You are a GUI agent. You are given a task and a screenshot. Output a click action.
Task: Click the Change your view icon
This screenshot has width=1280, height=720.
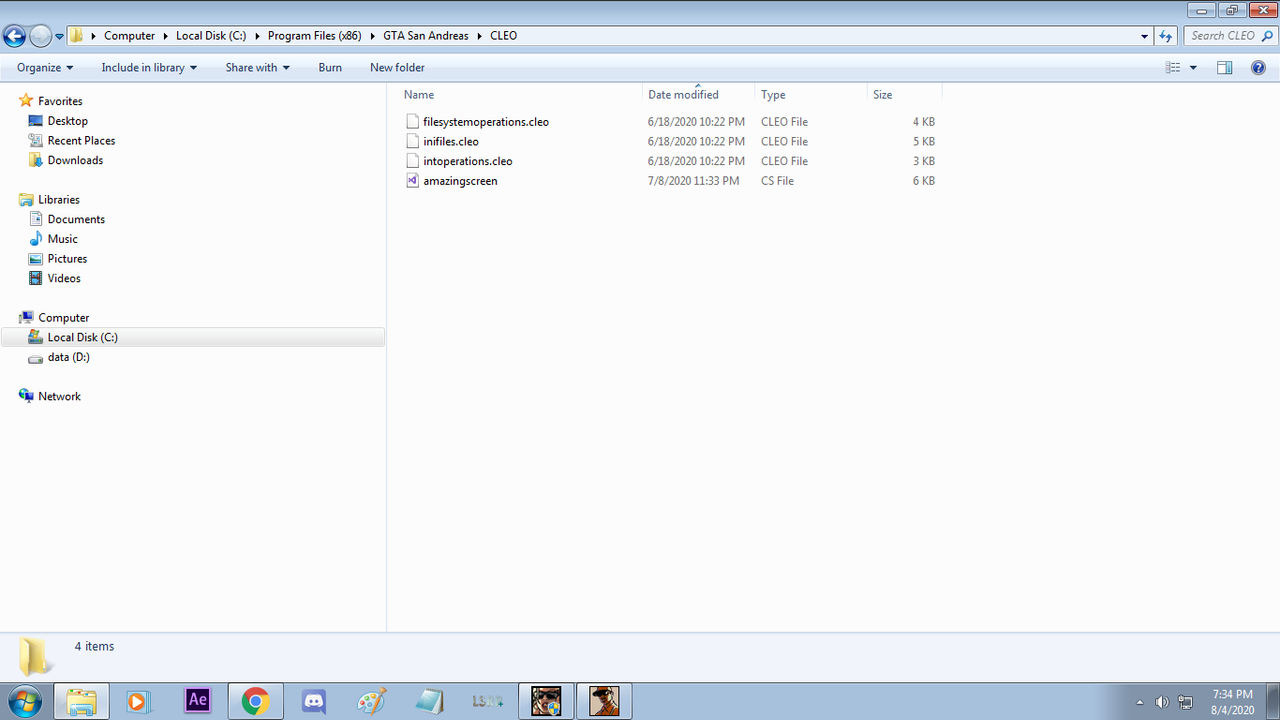tap(1173, 68)
